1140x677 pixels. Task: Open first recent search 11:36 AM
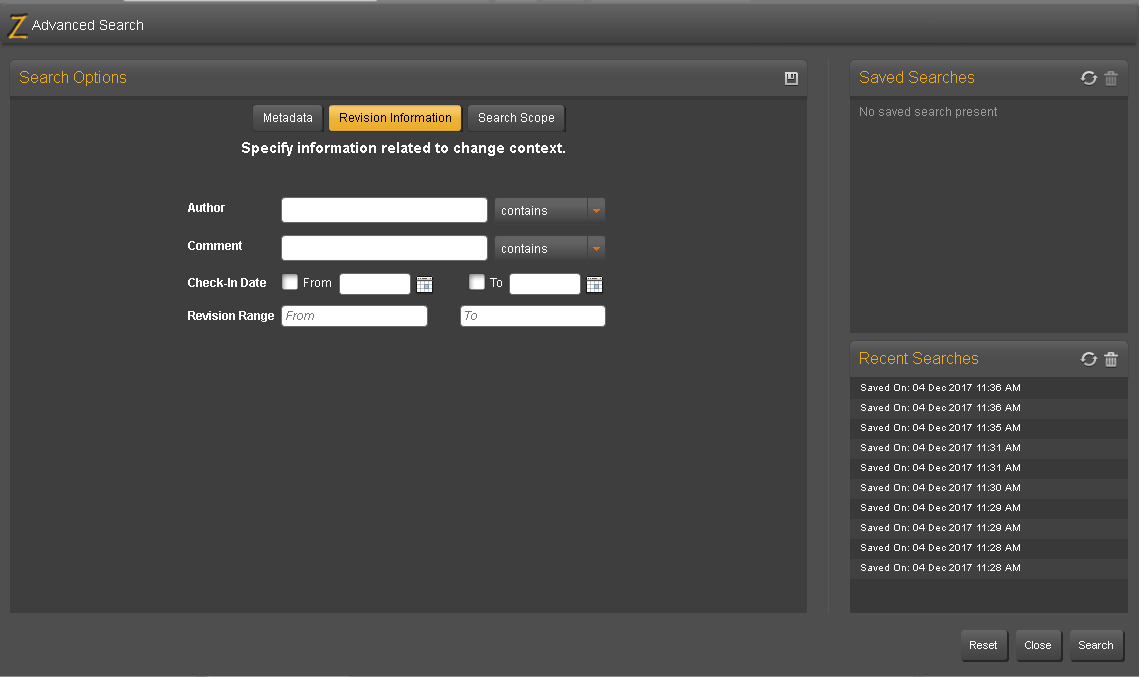[x=989, y=388]
